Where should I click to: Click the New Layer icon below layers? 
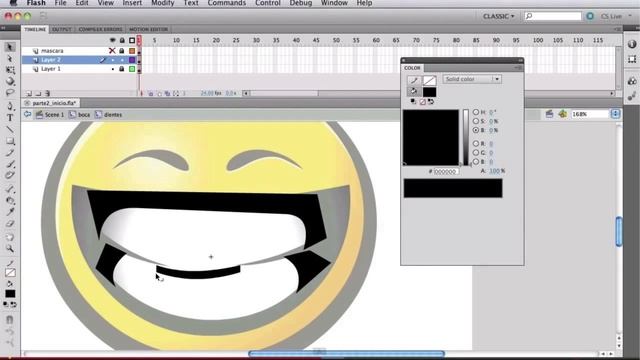[x=29, y=93]
